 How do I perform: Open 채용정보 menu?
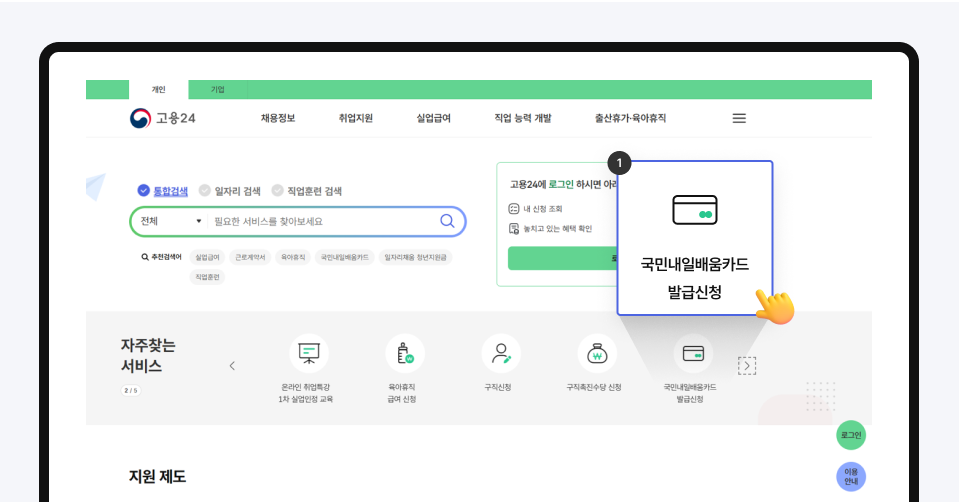point(278,118)
